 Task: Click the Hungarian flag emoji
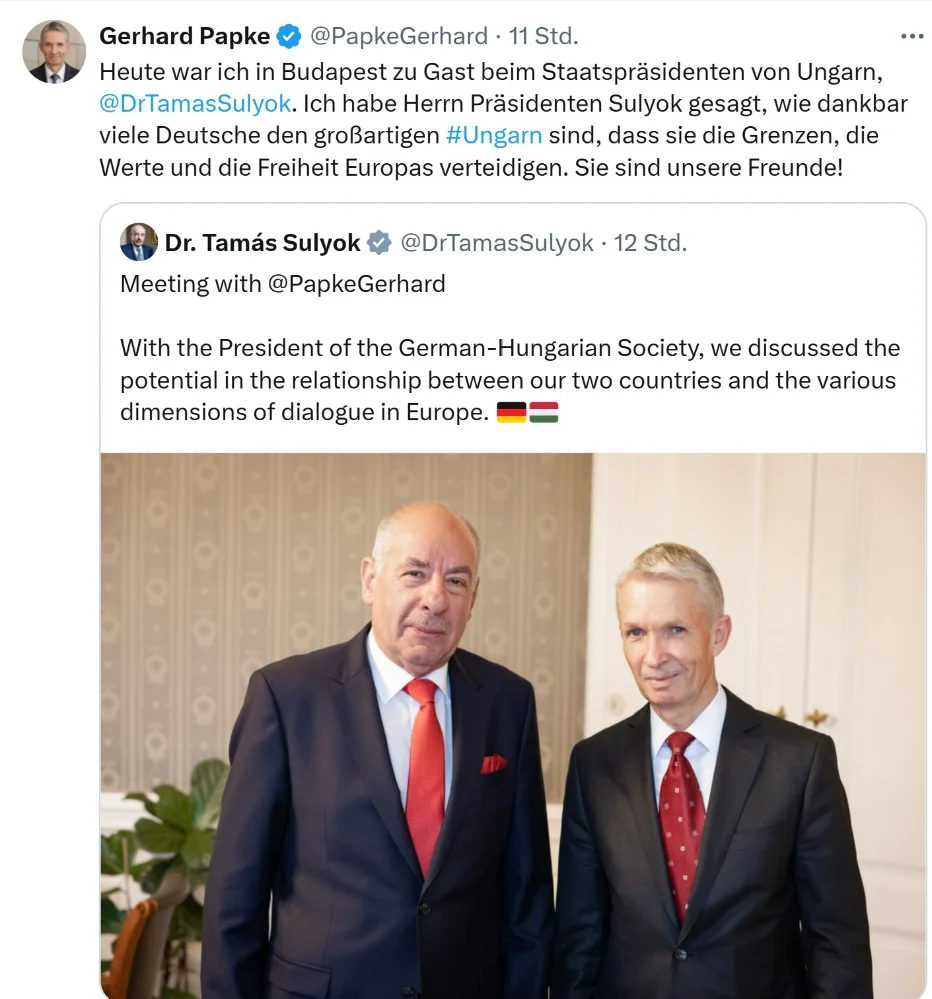tap(543, 412)
